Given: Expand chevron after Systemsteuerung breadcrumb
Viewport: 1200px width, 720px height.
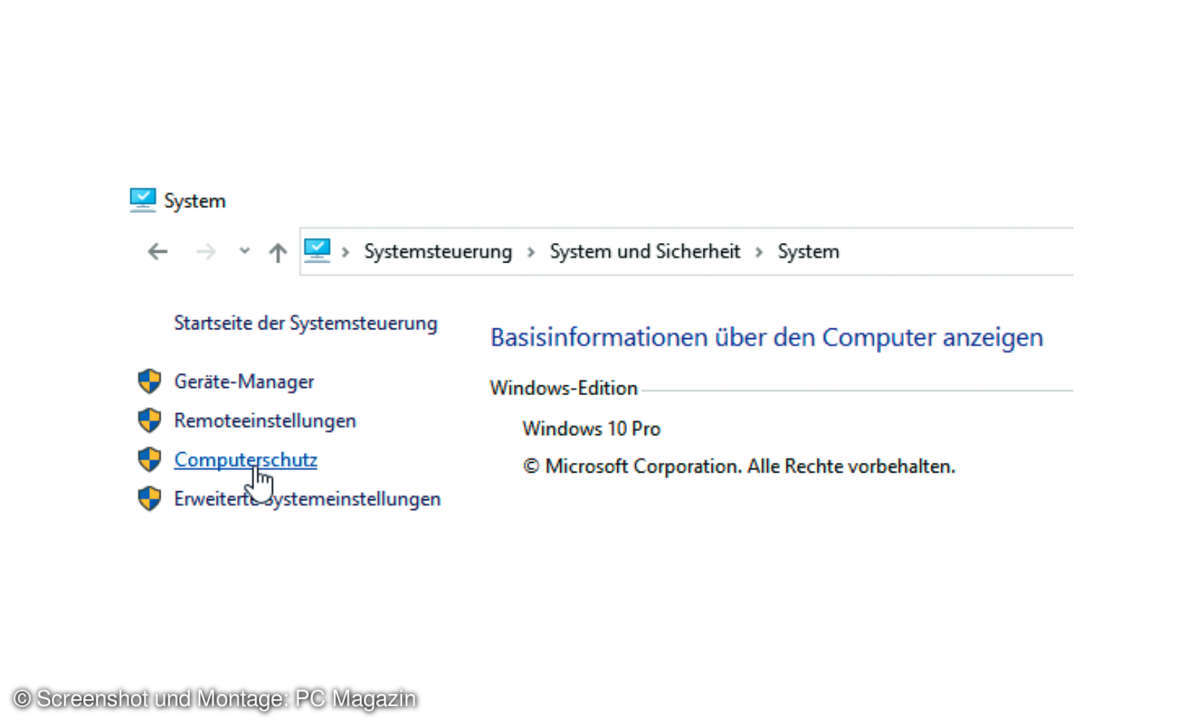Looking at the screenshot, I should click(x=532, y=252).
